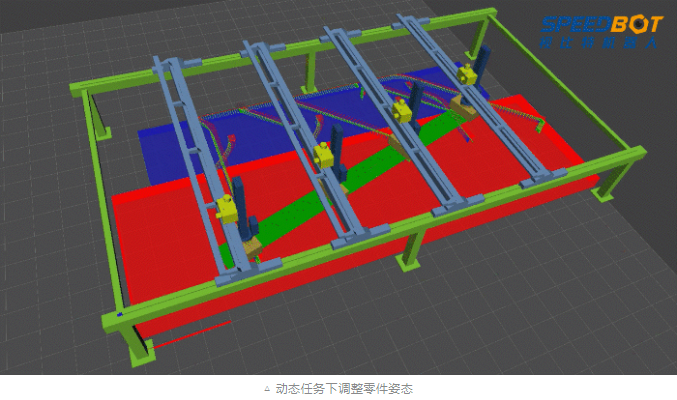Click the SPEEDBOT logo in the corner
677x400 pixels.
point(599,31)
